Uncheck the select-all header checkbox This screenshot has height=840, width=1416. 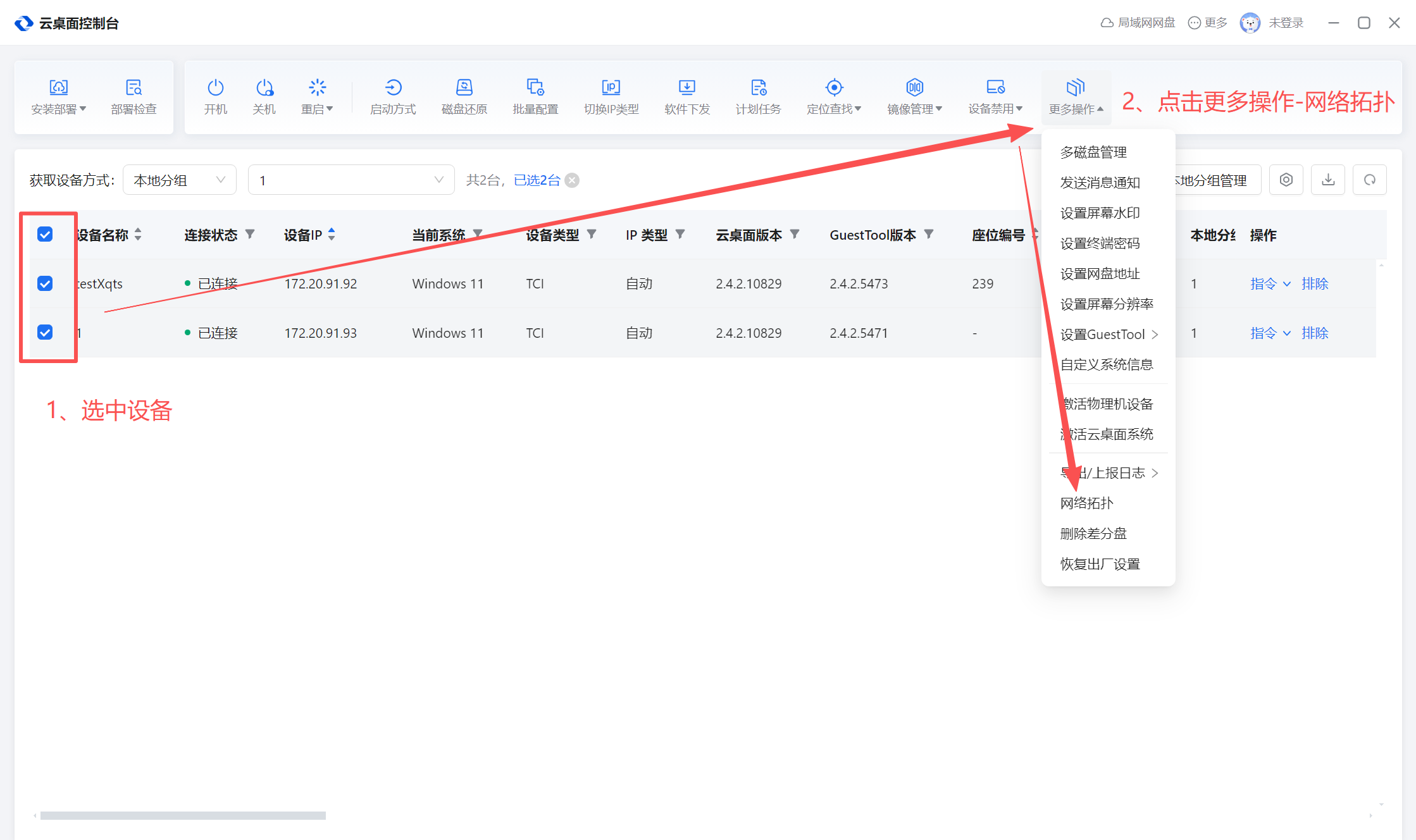click(45, 235)
